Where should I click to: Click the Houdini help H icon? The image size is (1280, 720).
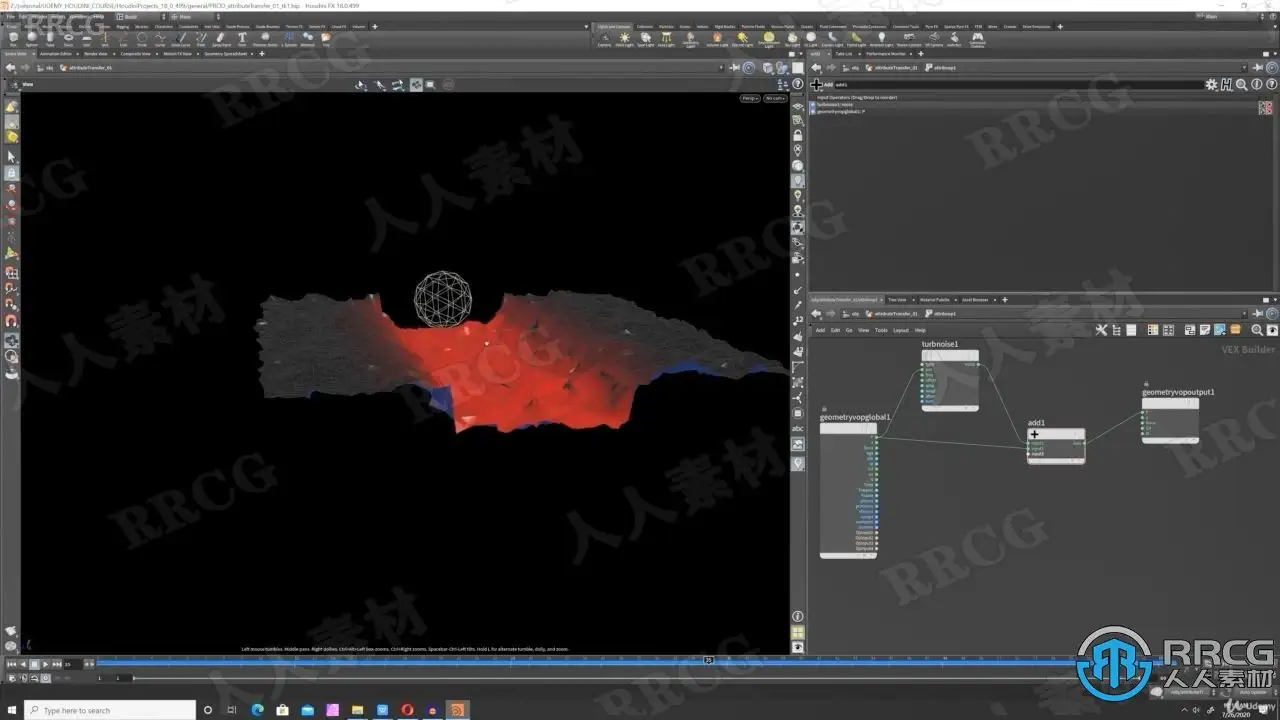pos(1226,85)
